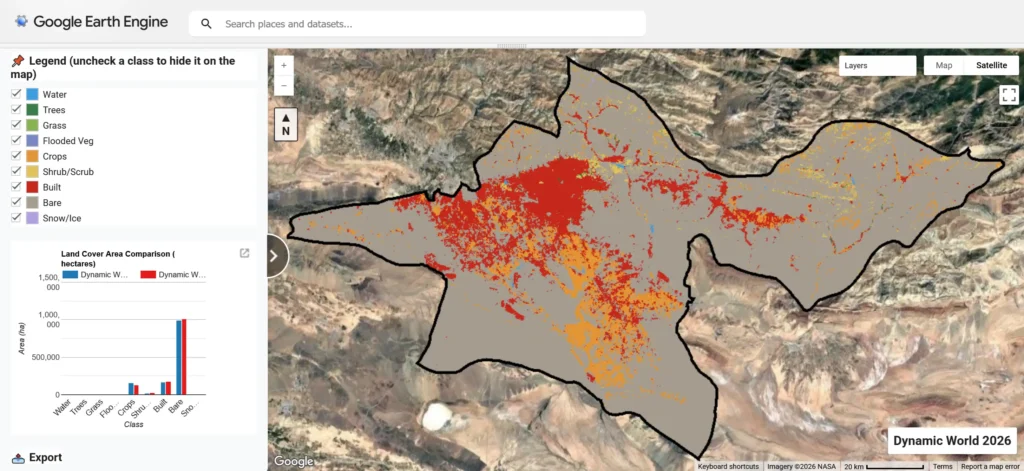The width and height of the screenshot is (1024, 471).
Task: Click the Flooded Veg legend label
Action: [68, 140]
